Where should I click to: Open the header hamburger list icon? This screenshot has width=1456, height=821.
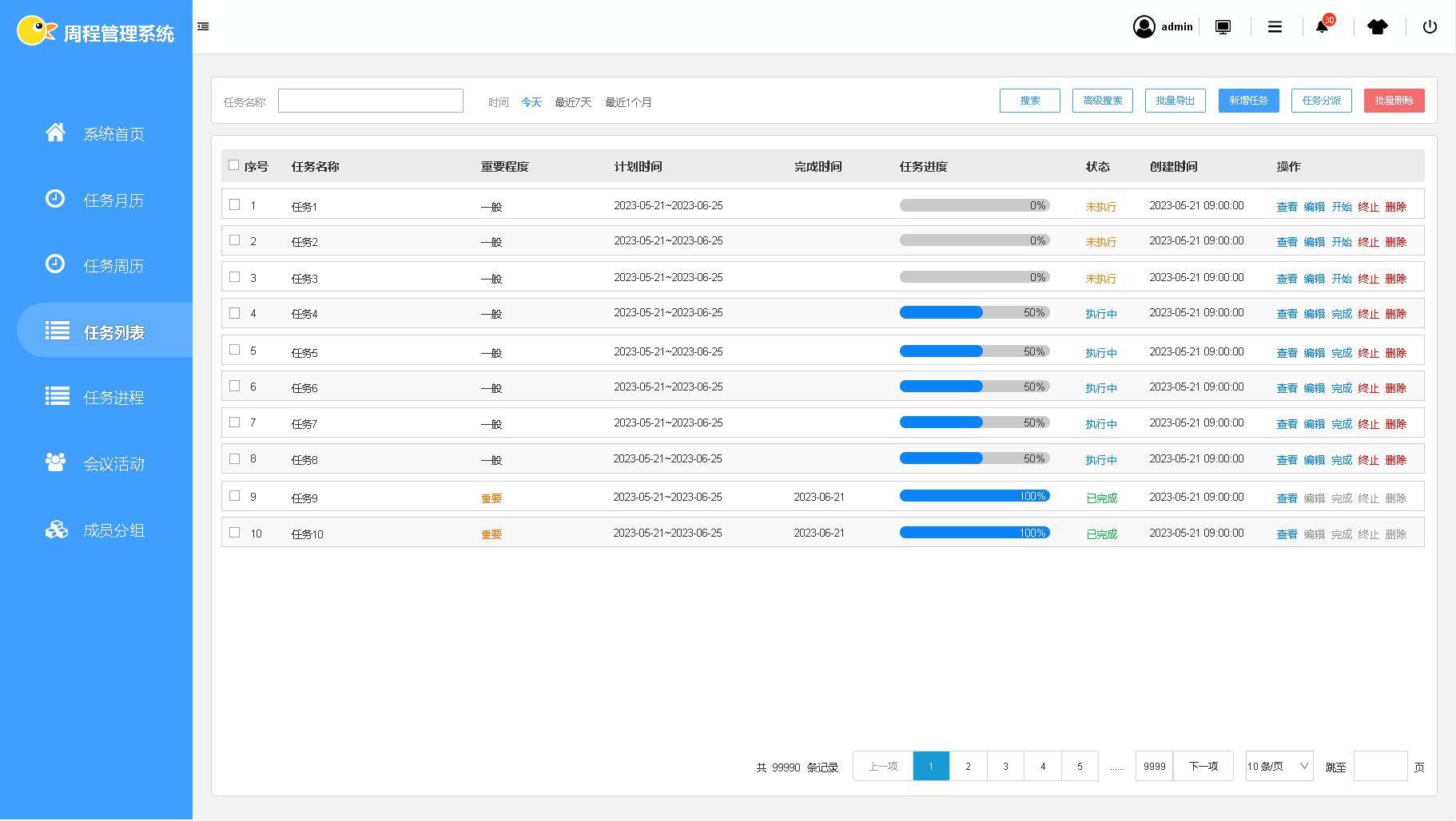click(x=1275, y=27)
